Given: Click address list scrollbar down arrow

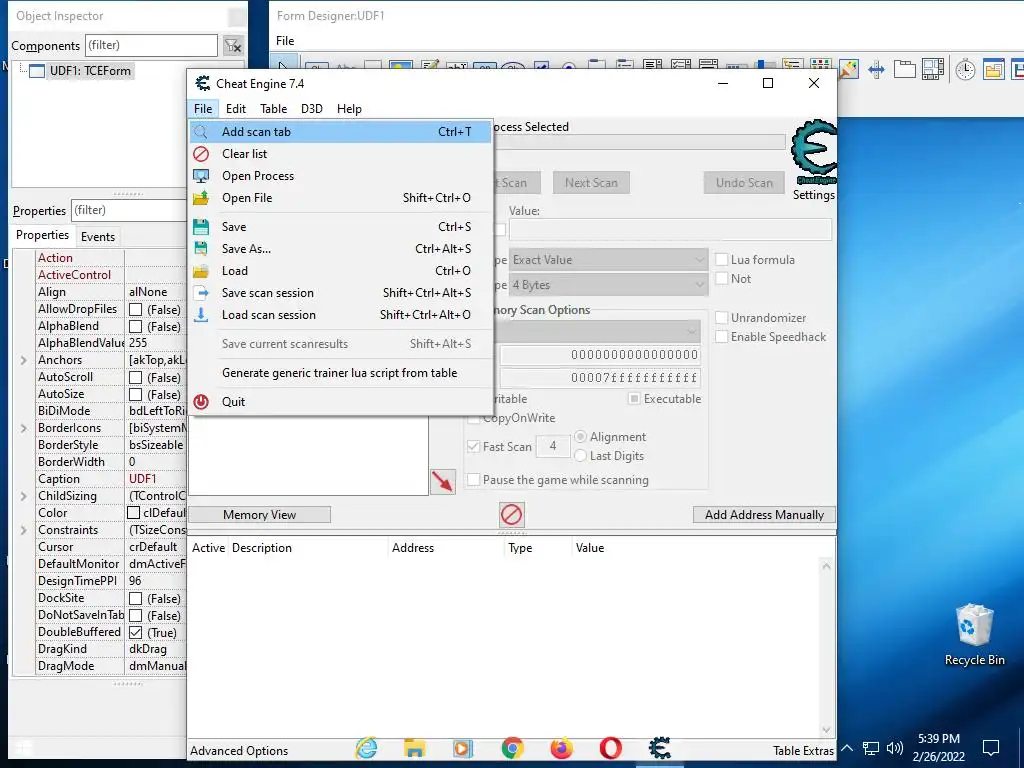Looking at the screenshot, I should pos(827,729).
